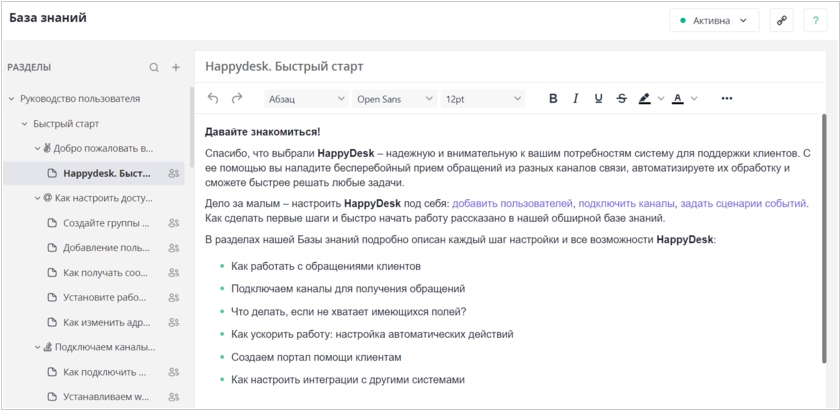Apply text highlight color
This screenshot has width=840, height=410.
point(645,99)
